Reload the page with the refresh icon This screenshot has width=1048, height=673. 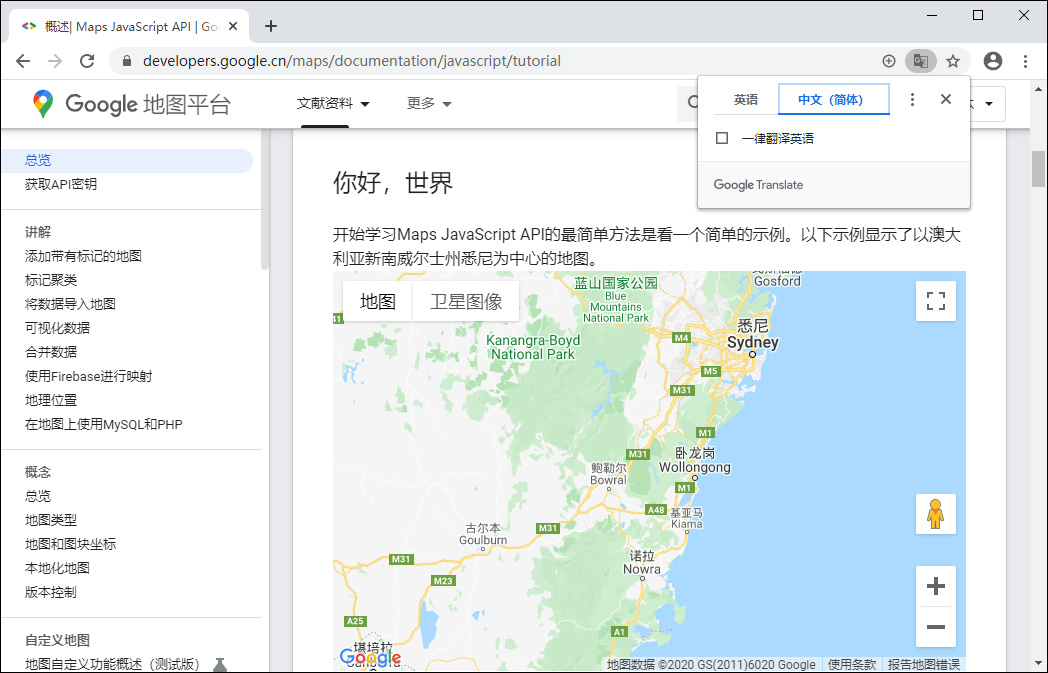coord(87,60)
